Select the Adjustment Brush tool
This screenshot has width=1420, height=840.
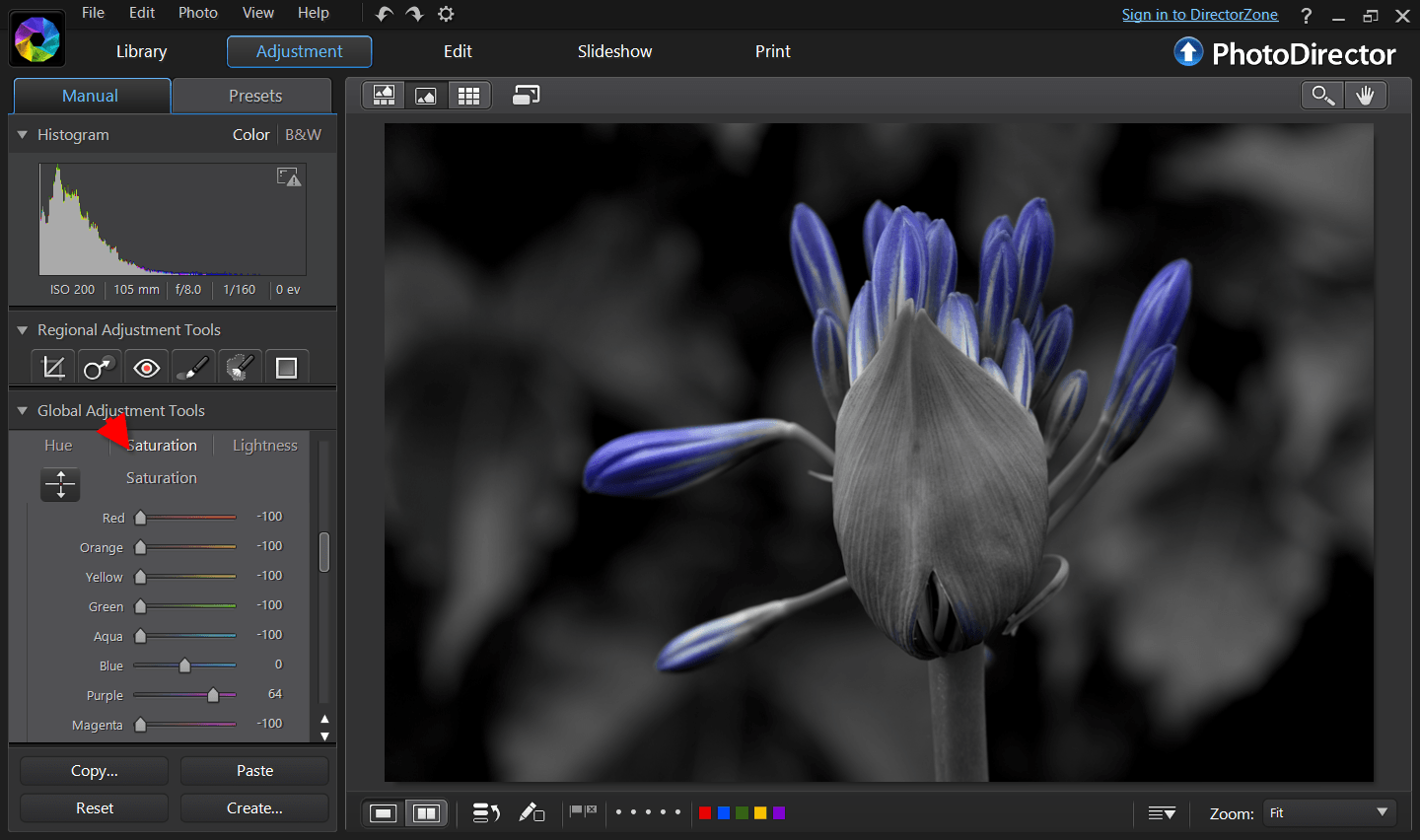click(x=193, y=368)
